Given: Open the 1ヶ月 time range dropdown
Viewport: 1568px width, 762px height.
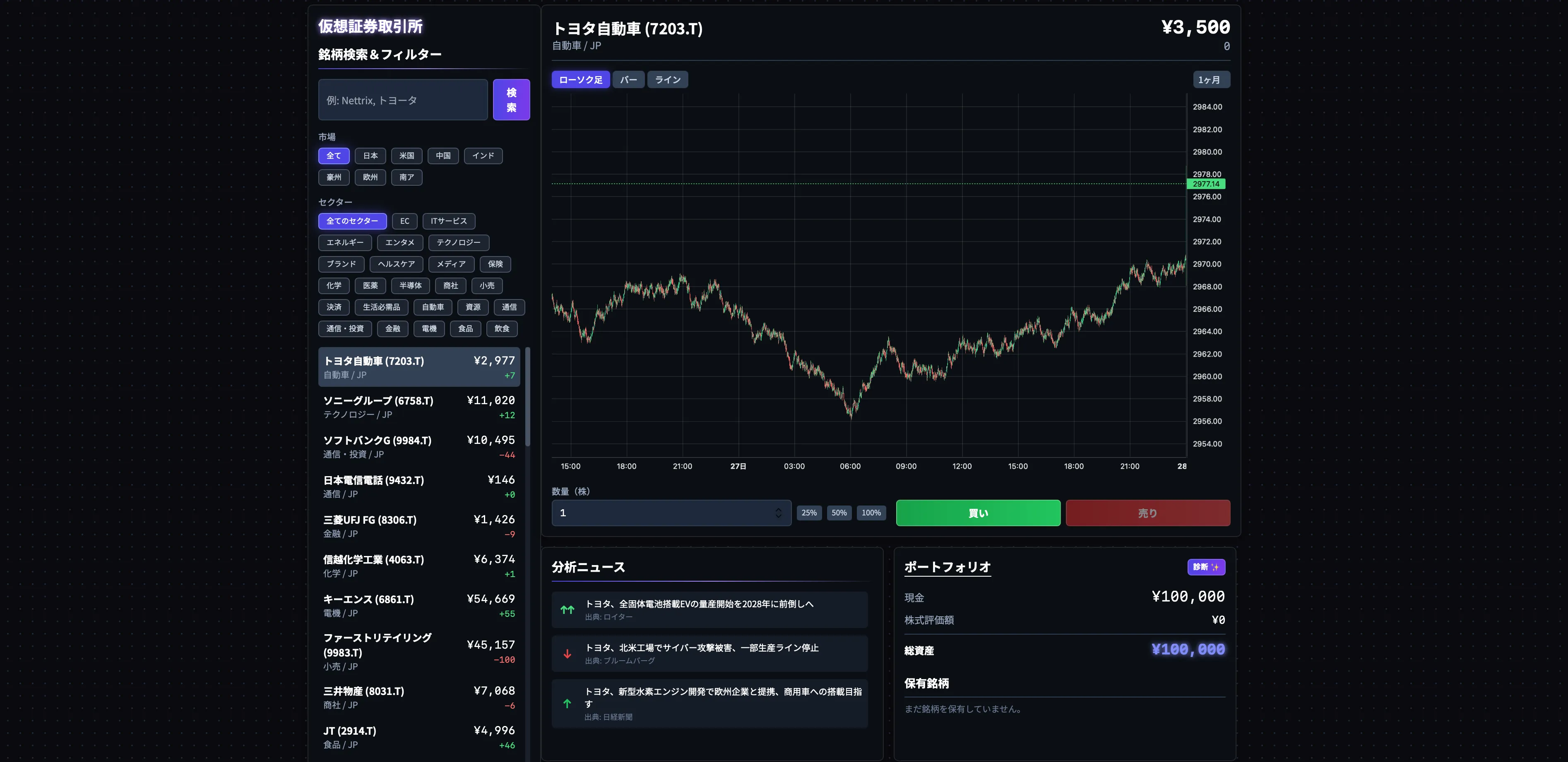Looking at the screenshot, I should tap(1211, 80).
